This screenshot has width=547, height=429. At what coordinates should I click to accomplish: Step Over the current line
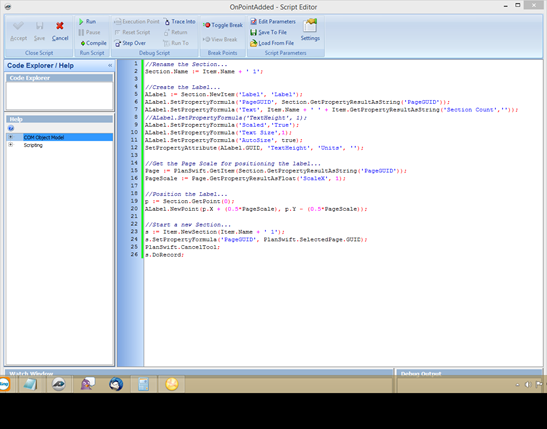click(x=130, y=43)
